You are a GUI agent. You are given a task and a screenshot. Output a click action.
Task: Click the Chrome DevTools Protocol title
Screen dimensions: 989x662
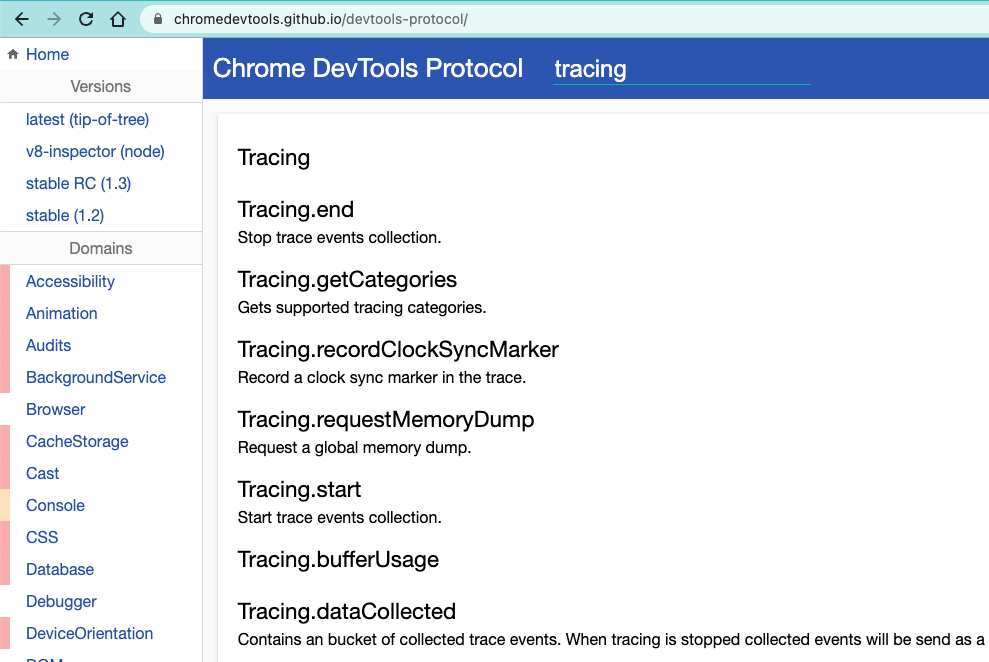click(368, 68)
